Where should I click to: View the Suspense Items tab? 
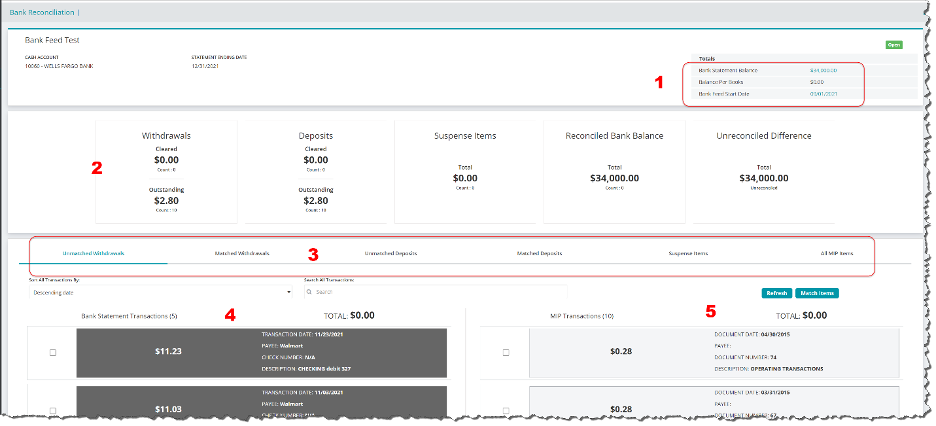tap(688, 254)
